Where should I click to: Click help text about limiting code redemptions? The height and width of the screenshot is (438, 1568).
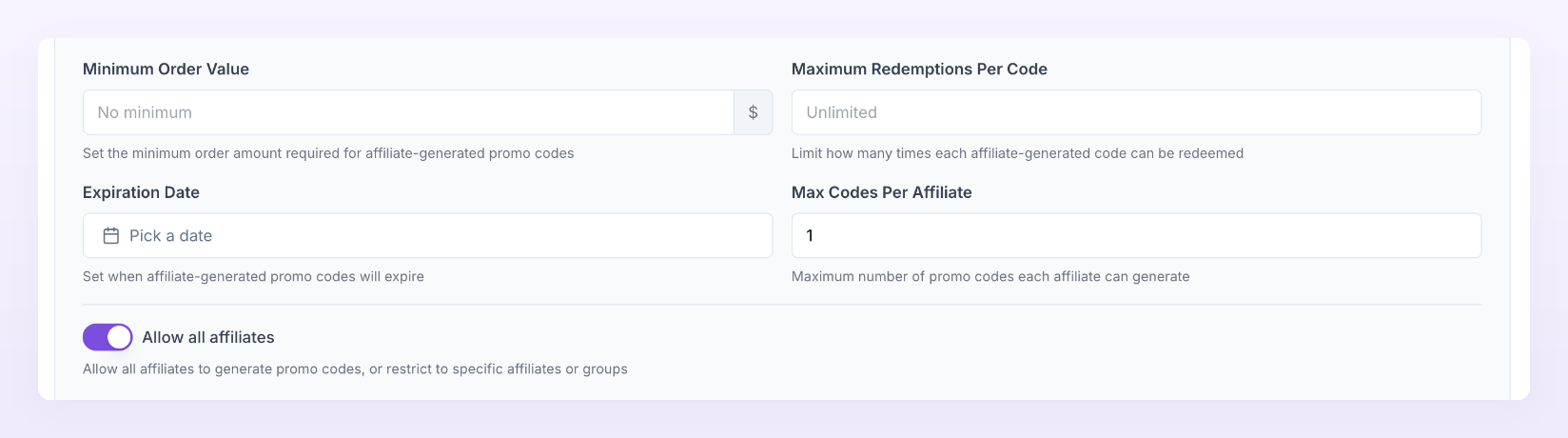click(1017, 153)
